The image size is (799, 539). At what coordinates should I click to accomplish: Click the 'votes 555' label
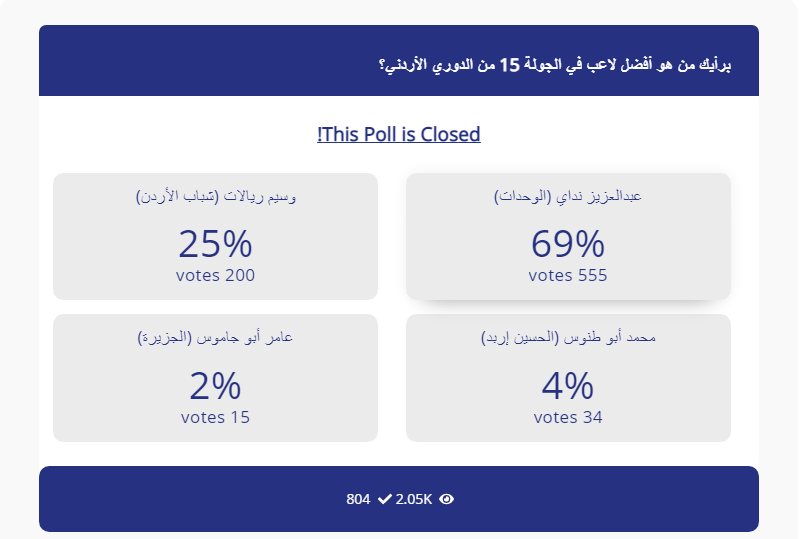568,276
